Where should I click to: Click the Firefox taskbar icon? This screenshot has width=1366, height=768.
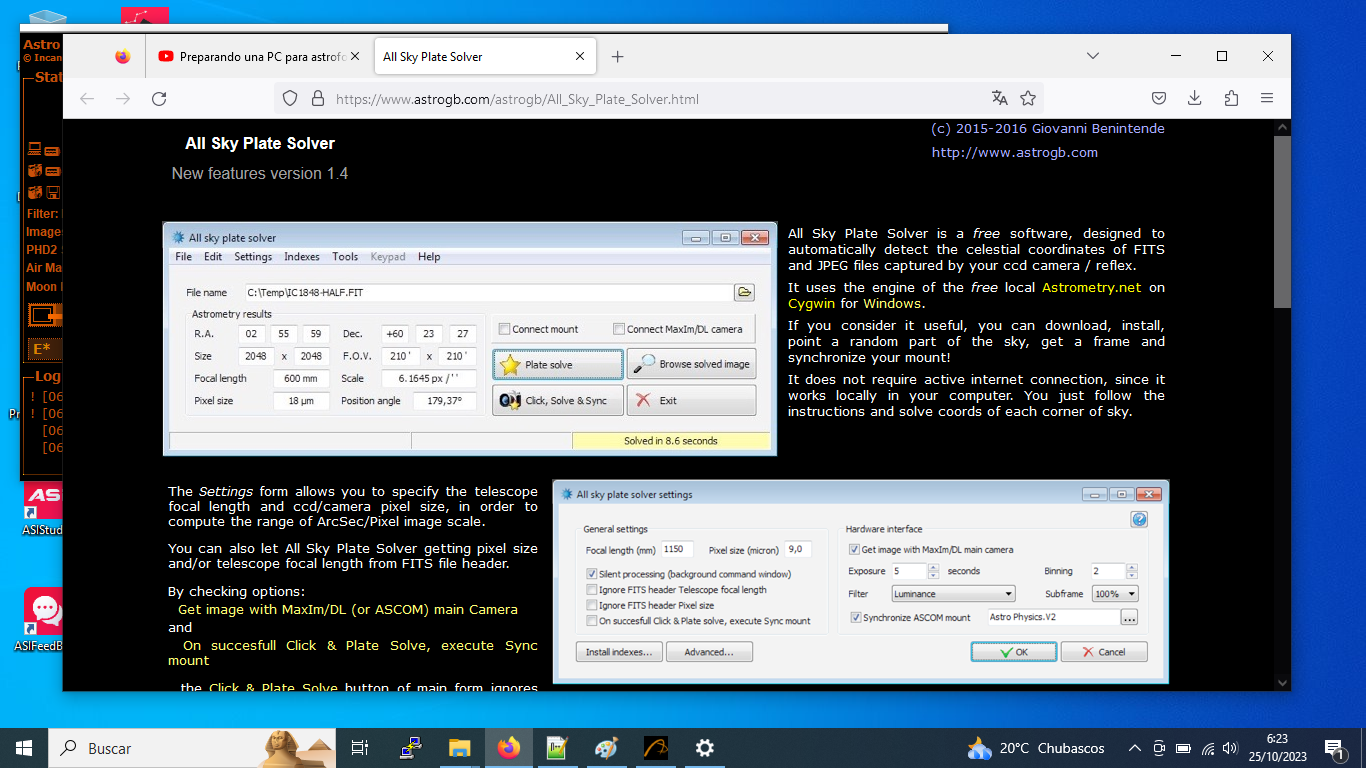click(x=508, y=748)
